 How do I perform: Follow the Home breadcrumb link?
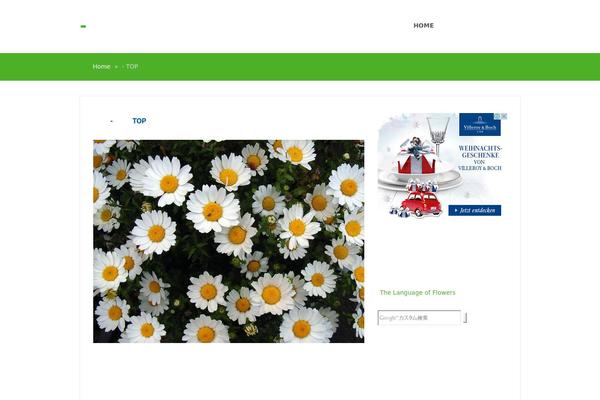click(x=101, y=67)
